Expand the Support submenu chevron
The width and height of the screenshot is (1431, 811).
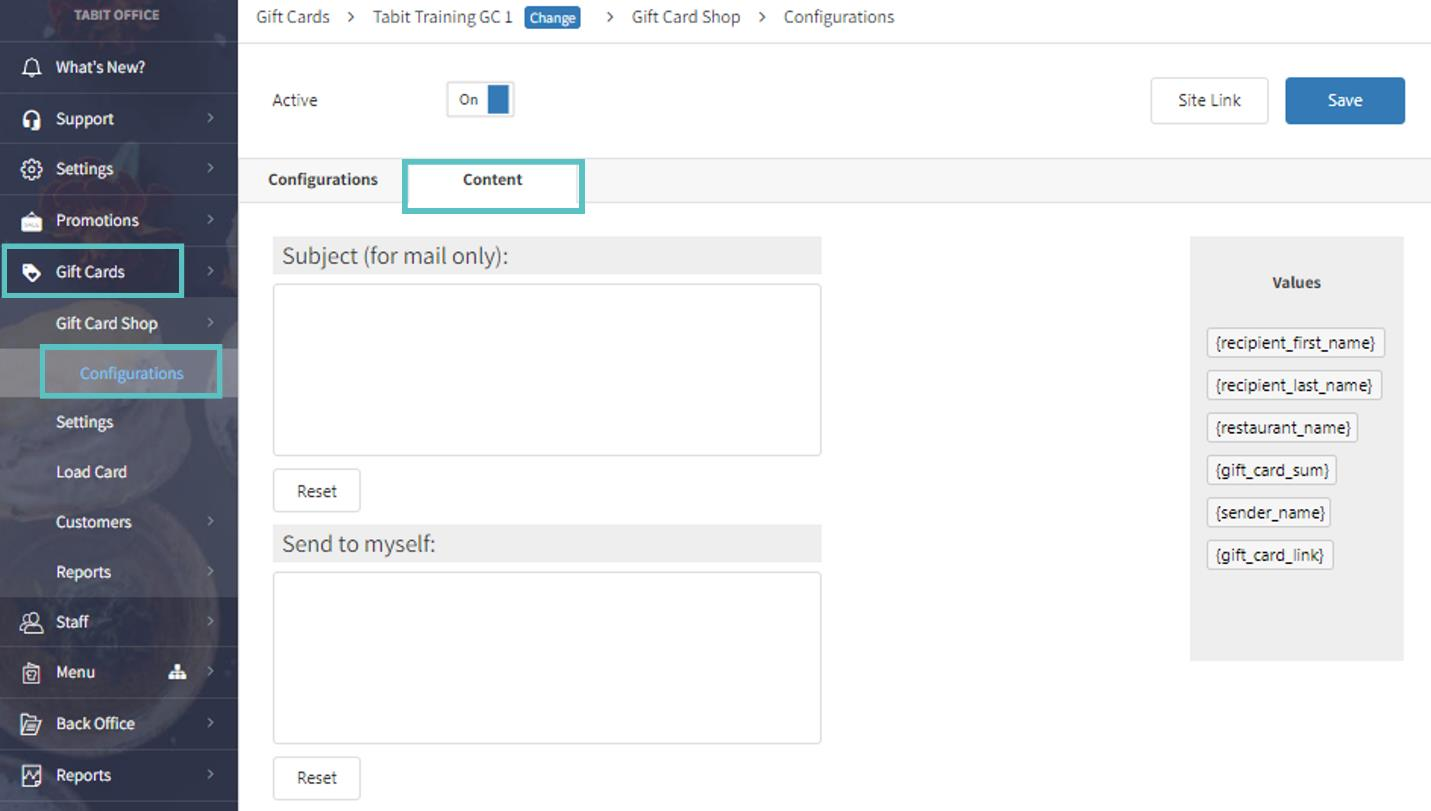[210, 118]
